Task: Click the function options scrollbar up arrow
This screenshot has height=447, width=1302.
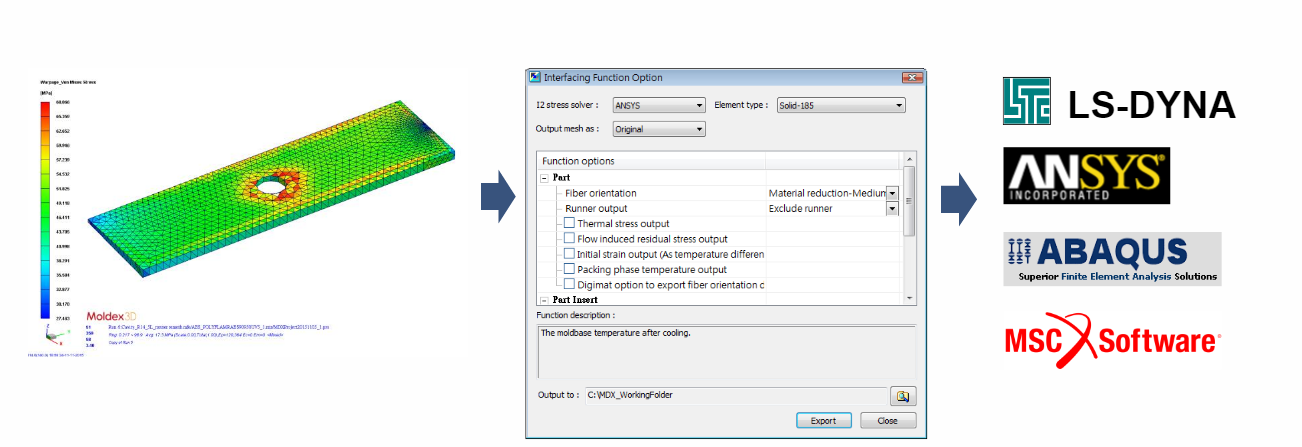Action: pyautogui.click(x=909, y=158)
